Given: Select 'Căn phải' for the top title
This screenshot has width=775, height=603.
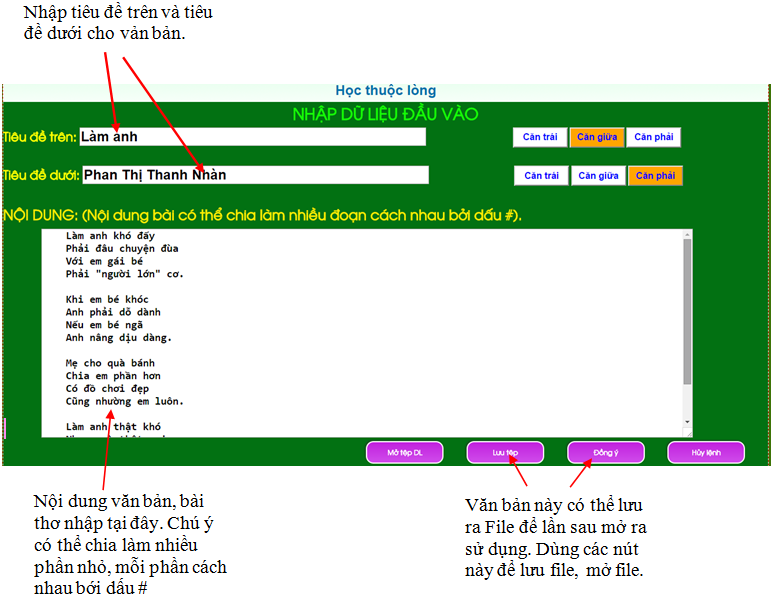Looking at the screenshot, I should point(655,137).
